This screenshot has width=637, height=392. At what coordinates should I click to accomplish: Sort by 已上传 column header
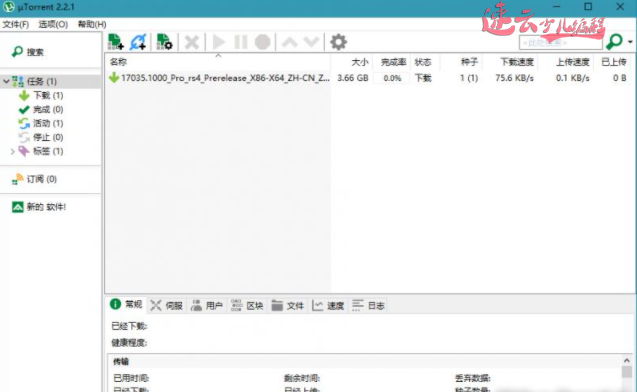pyautogui.click(x=613, y=62)
